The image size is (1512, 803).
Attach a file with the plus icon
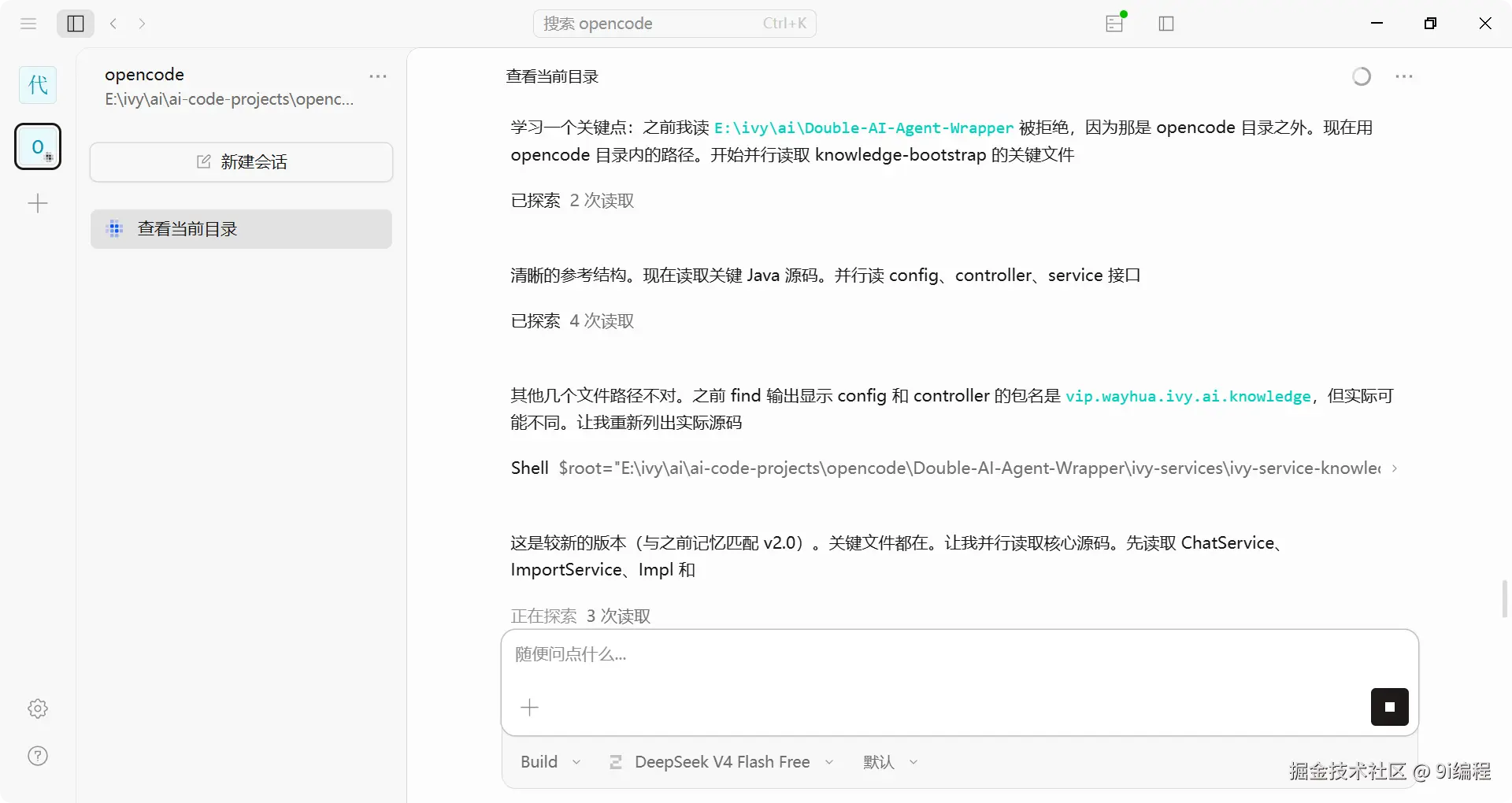point(530,708)
